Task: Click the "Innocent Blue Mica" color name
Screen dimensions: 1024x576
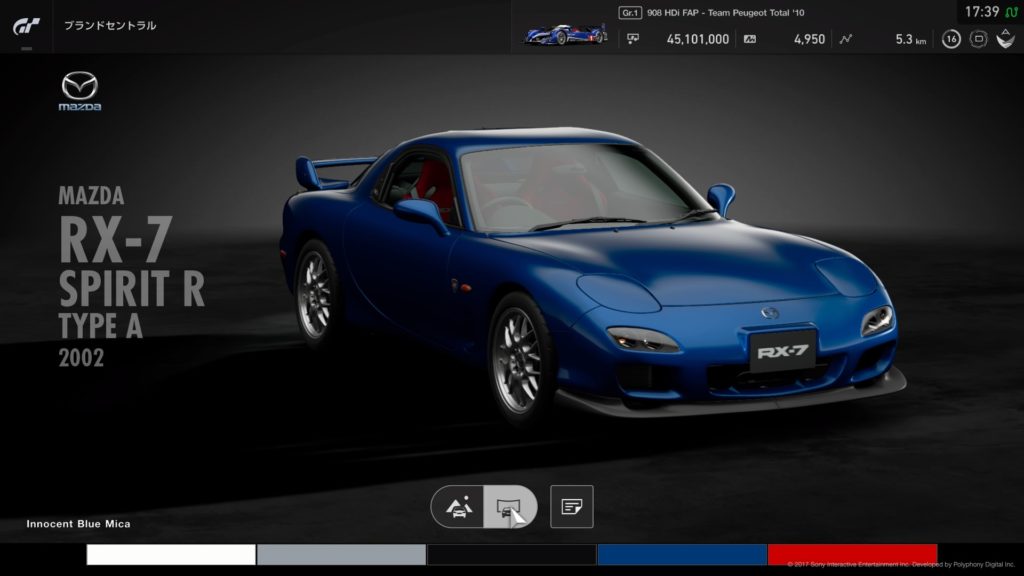Action: click(78, 524)
